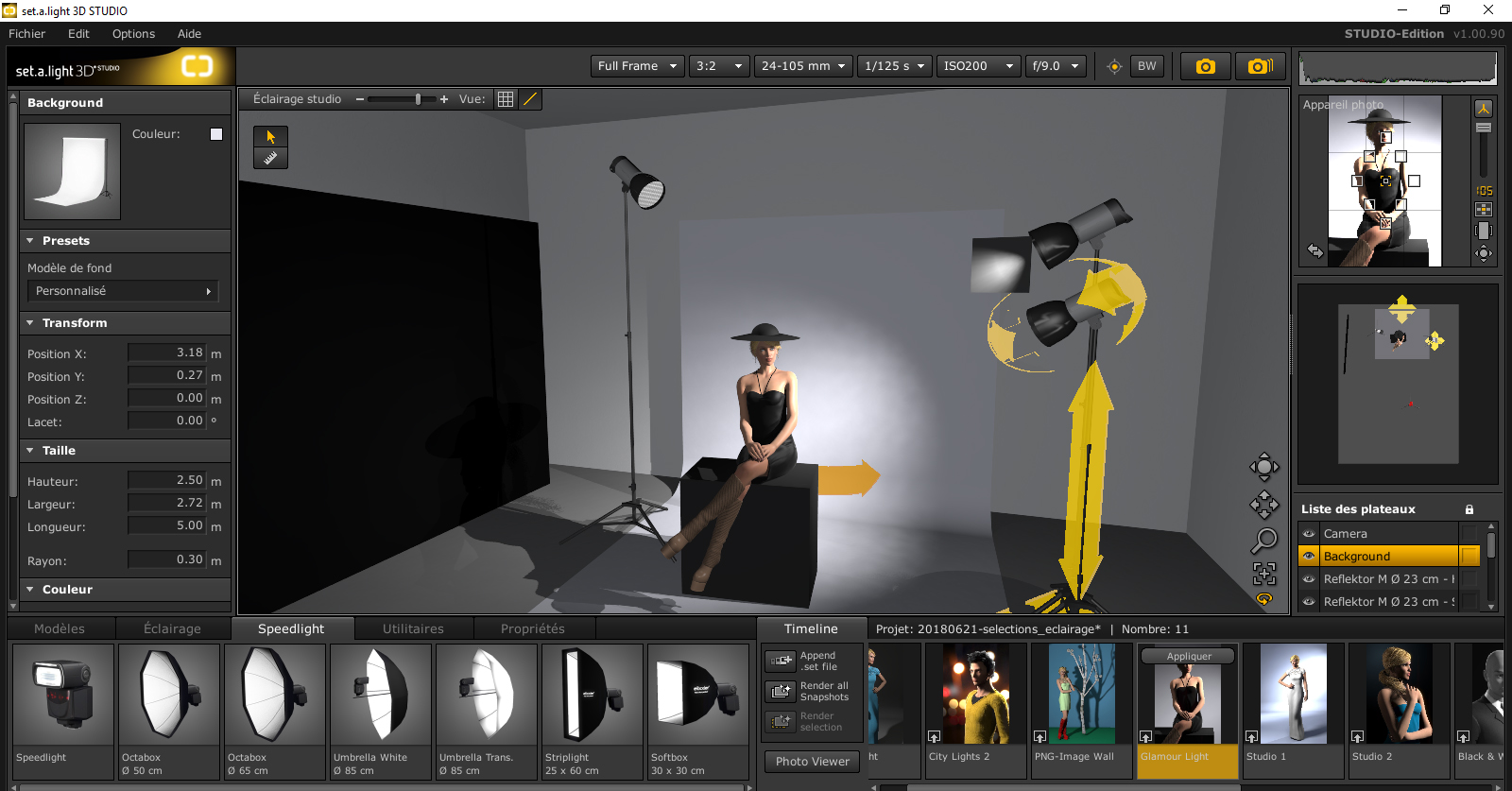Collapse the Couleur section

30,590
